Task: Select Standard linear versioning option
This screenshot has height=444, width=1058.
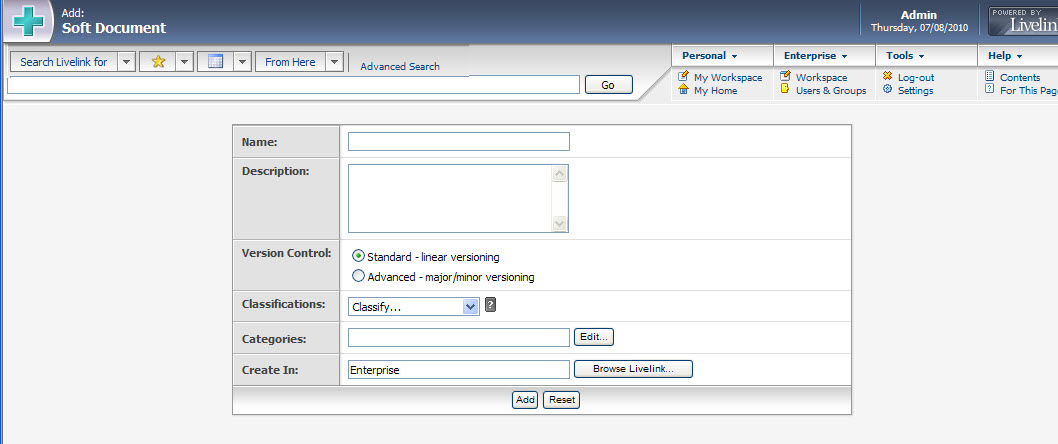Action: coord(359,256)
